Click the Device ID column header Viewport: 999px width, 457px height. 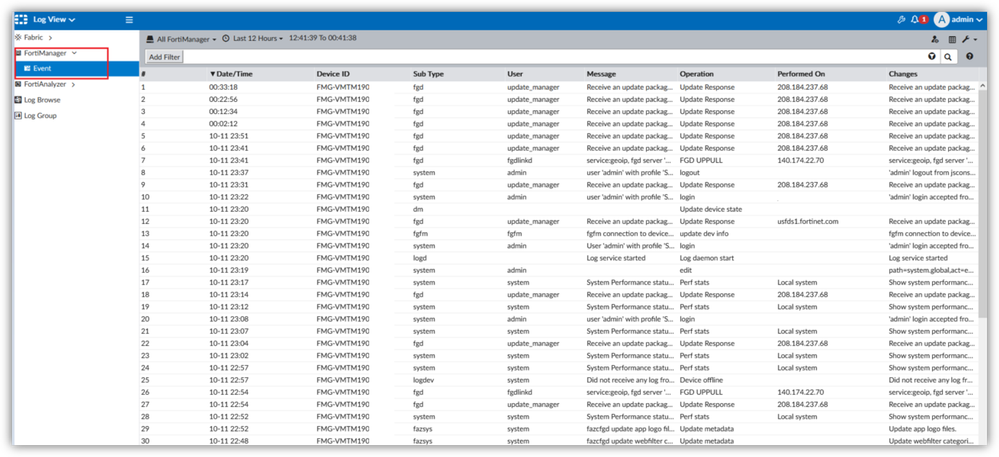333,74
